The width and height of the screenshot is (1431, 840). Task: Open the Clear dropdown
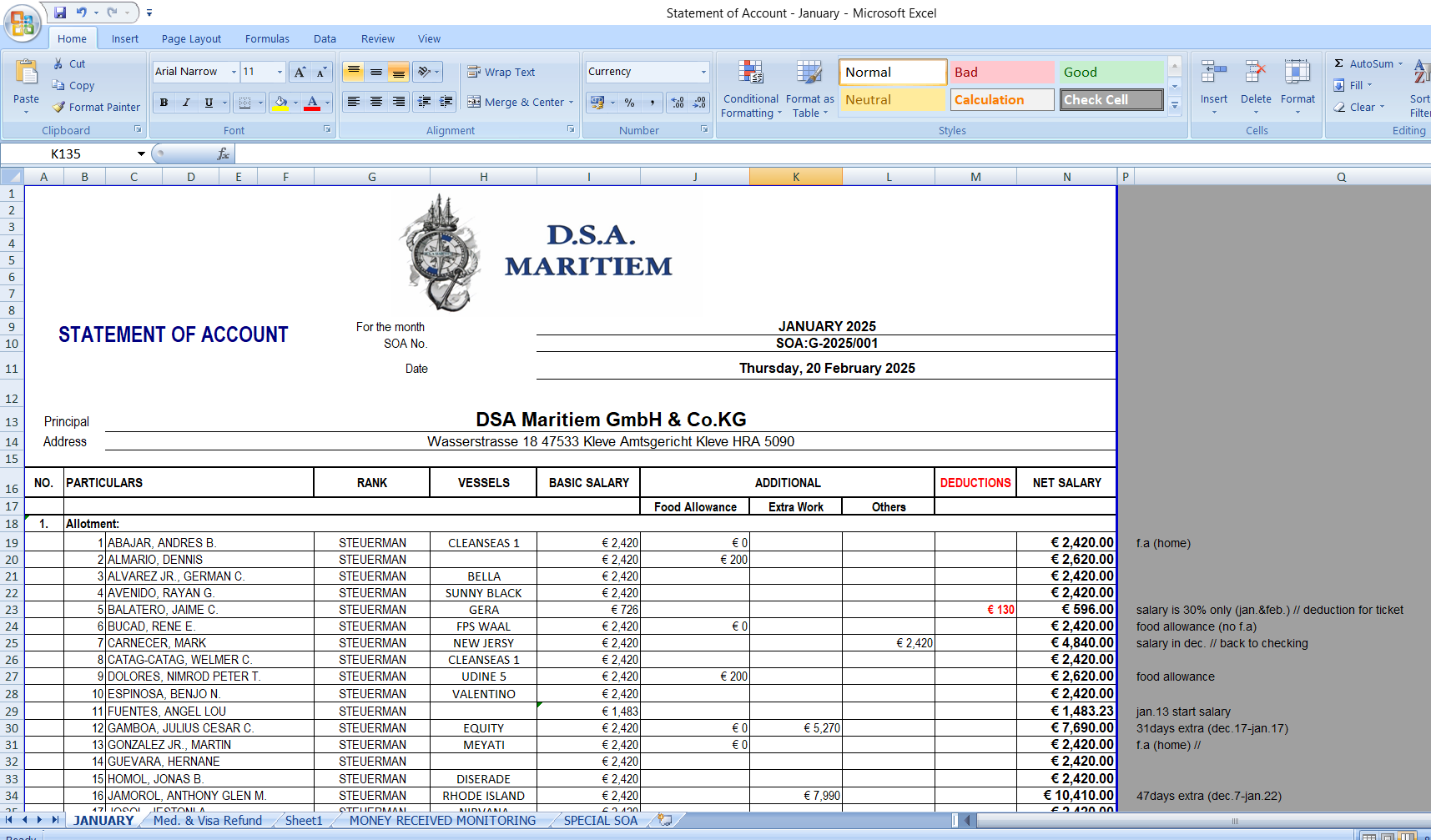click(1359, 107)
